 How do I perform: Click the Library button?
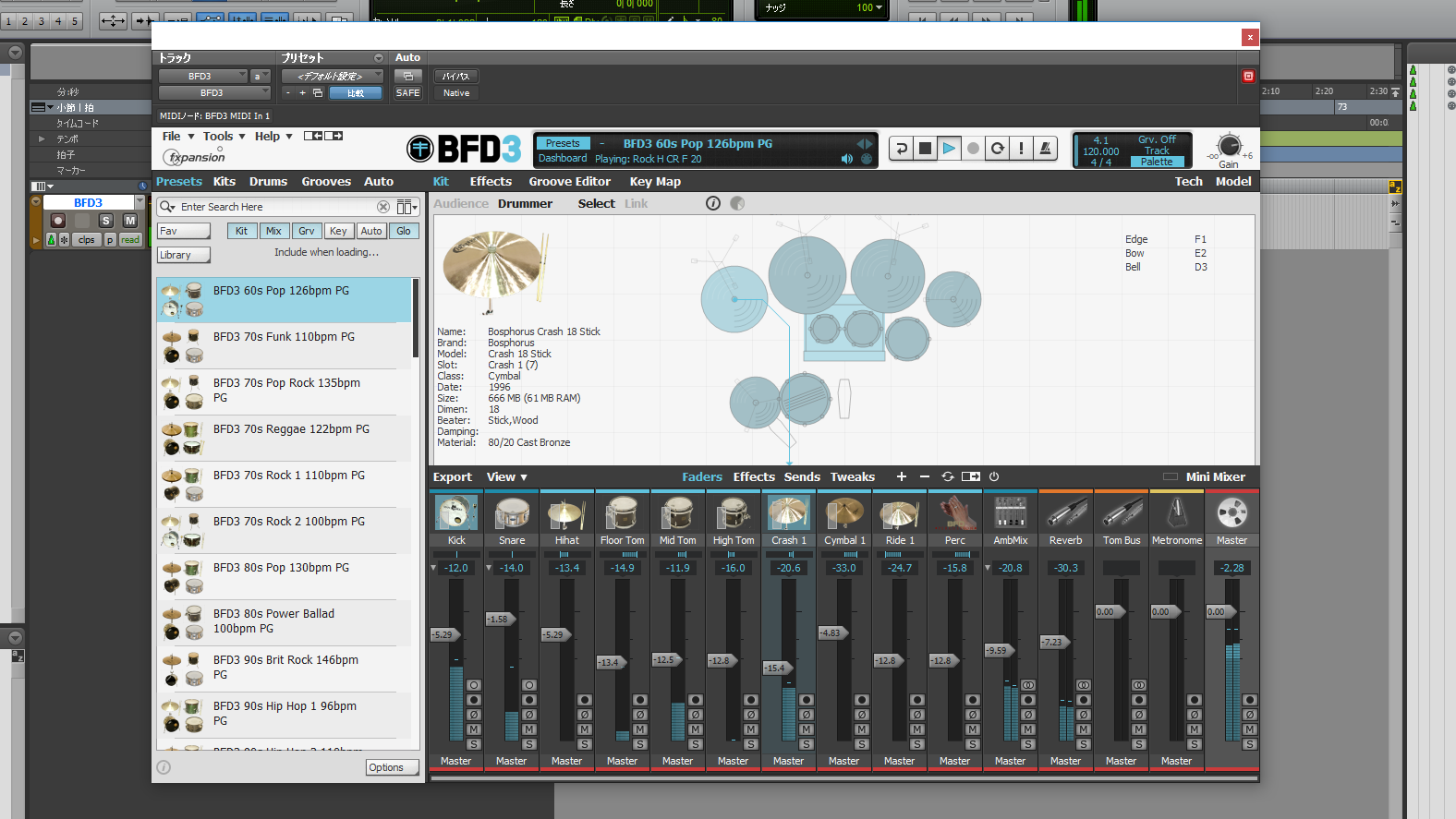183,255
